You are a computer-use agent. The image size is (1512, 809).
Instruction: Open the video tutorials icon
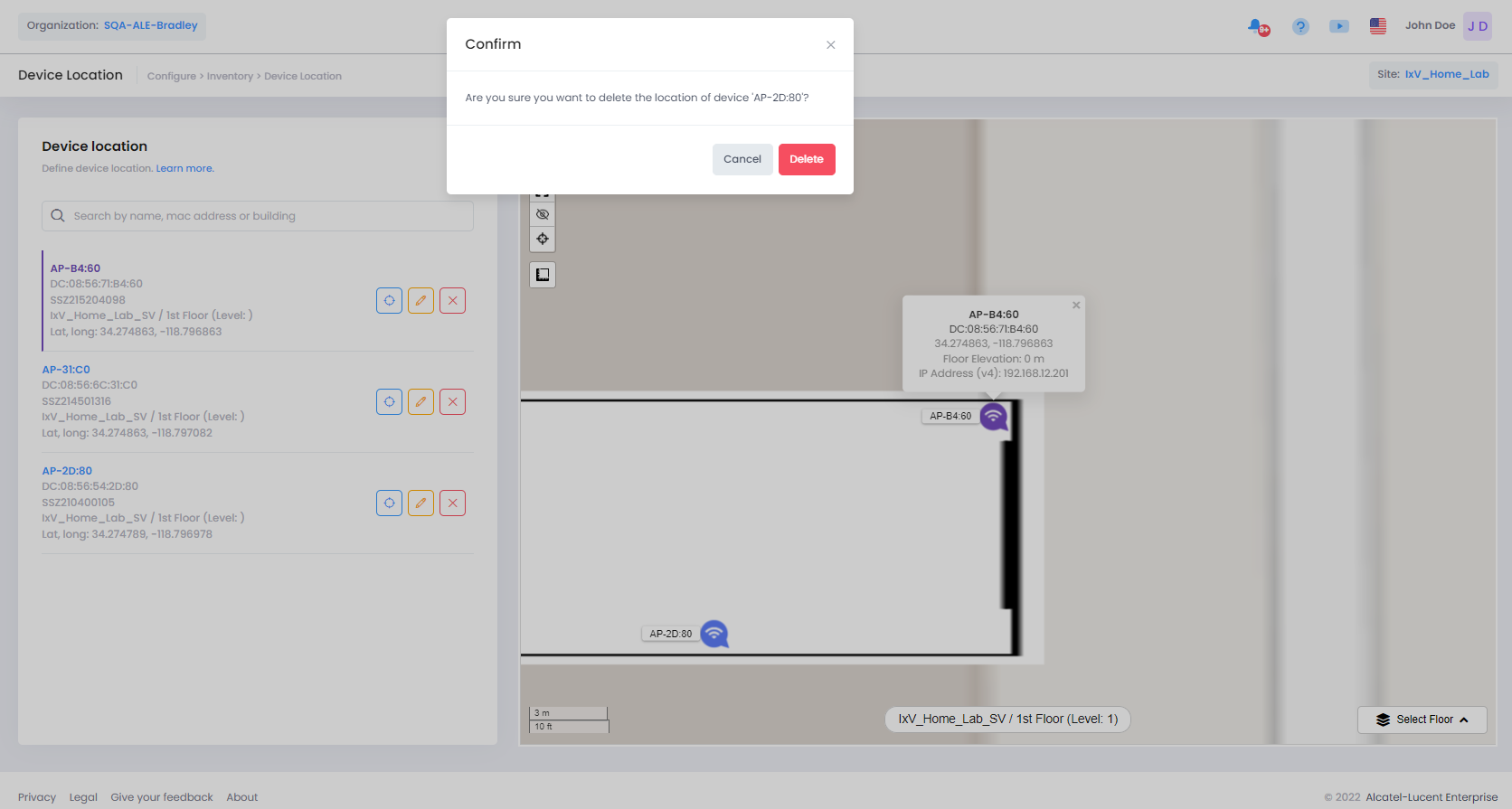[x=1338, y=26]
